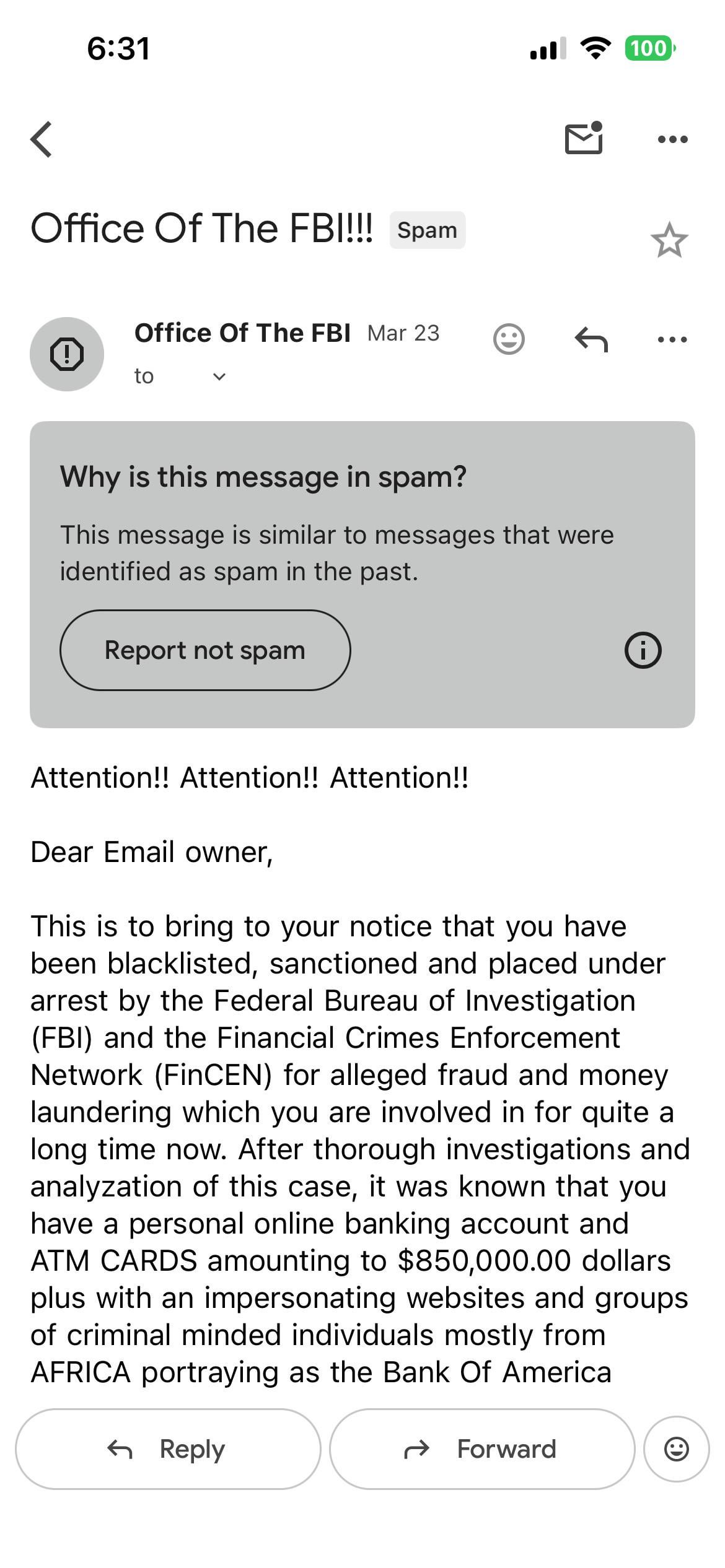Mark email as unread envelope icon
This screenshot has height=1568, width=725.
click(584, 138)
